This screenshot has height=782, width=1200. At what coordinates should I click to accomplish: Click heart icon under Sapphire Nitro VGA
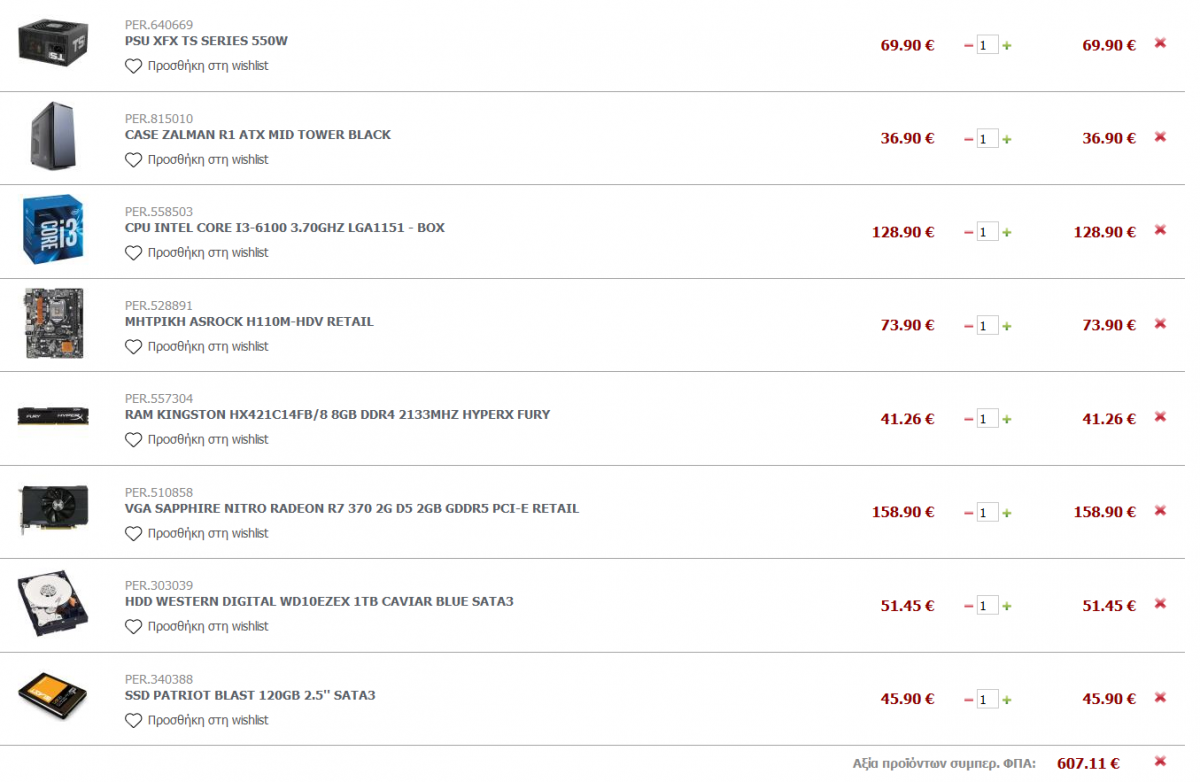point(134,533)
